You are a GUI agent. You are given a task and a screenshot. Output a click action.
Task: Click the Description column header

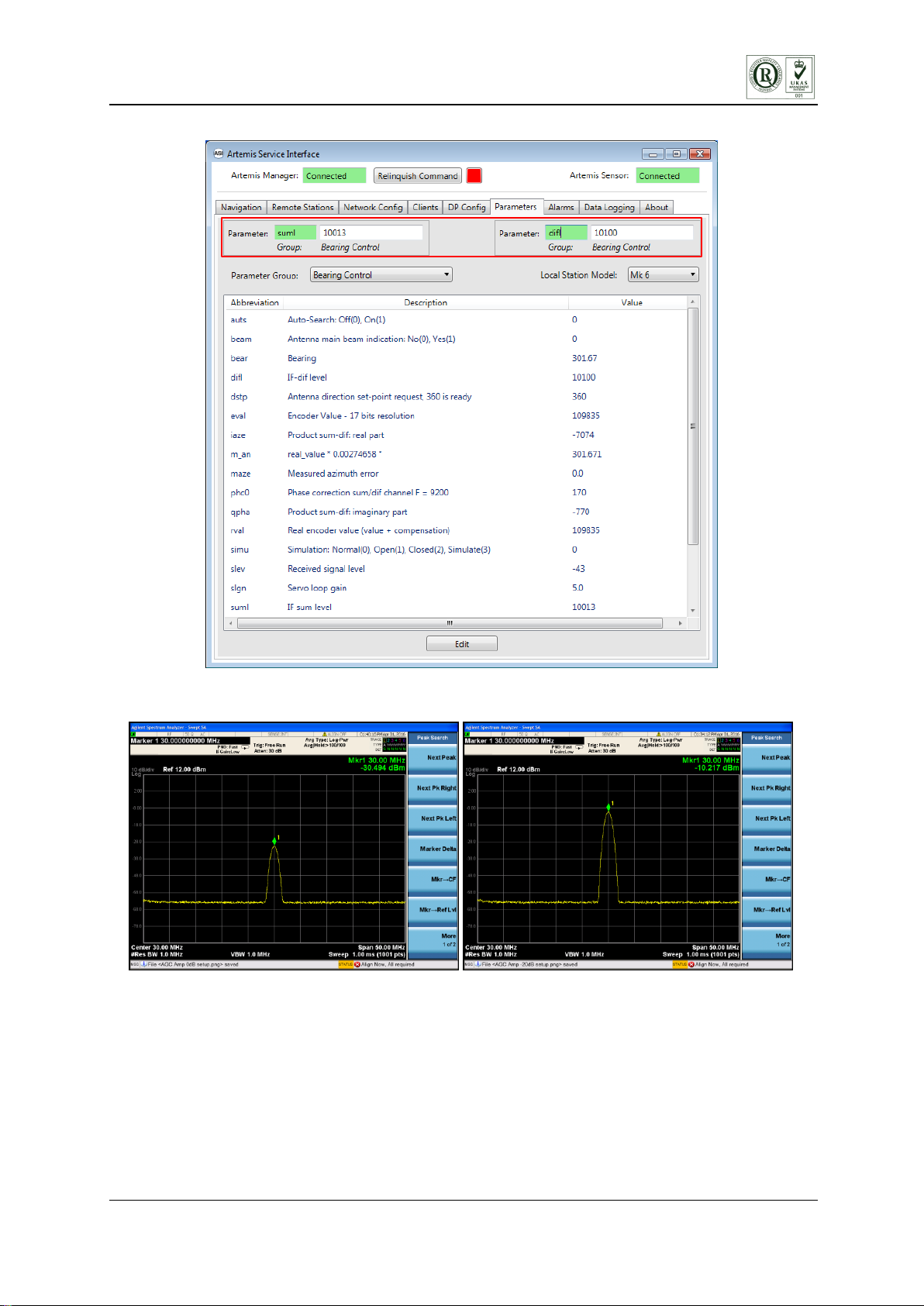(x=426, y=302)
